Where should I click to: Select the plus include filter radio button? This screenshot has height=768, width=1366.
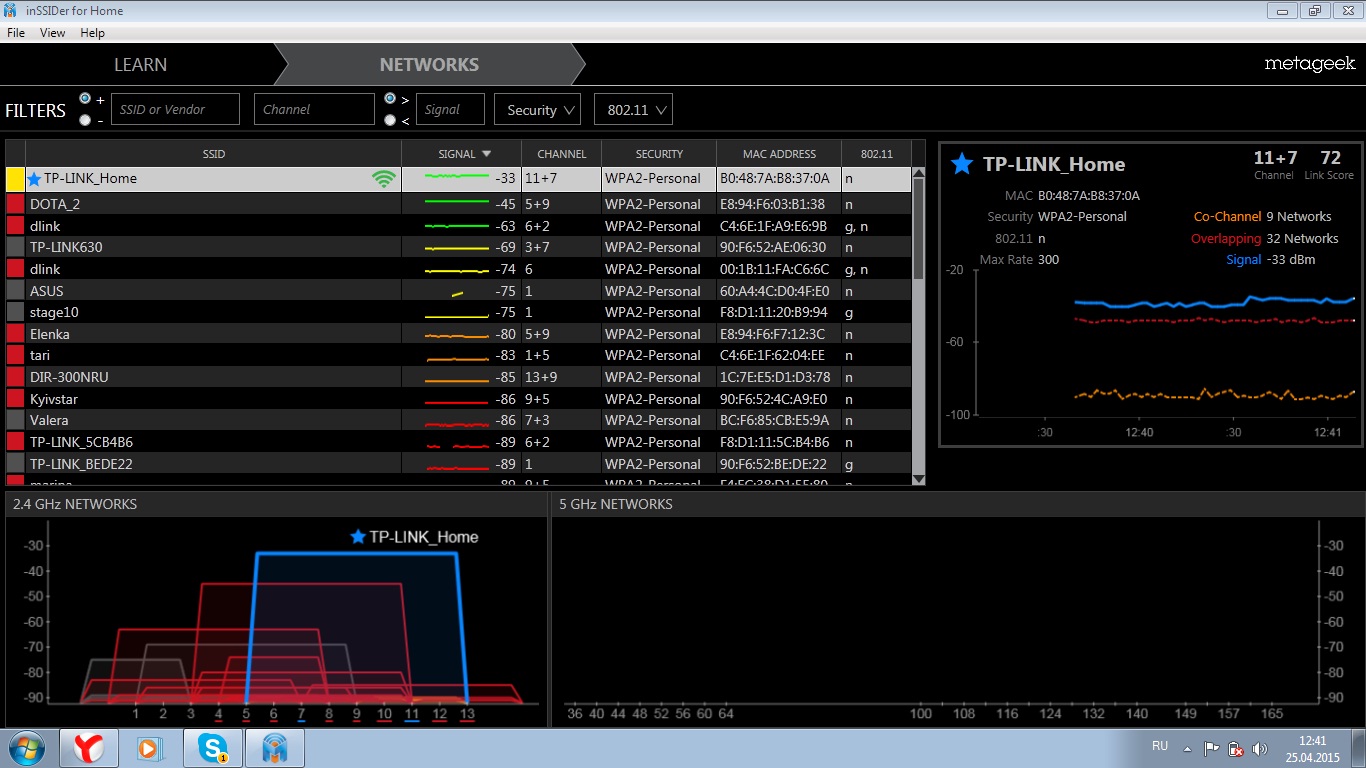coord(85,99)
